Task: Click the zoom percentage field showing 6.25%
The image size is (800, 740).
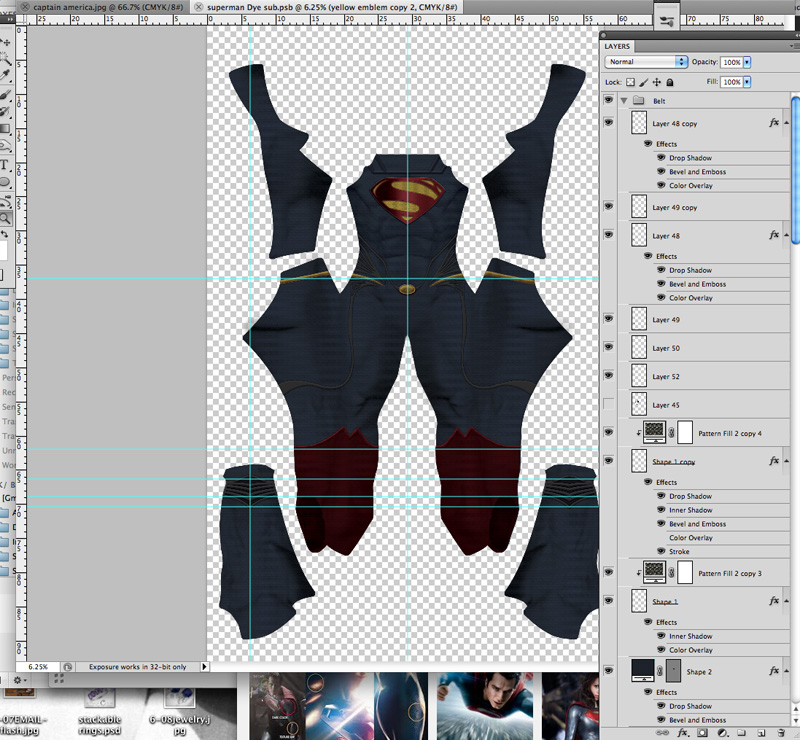Action: [38, 667]
